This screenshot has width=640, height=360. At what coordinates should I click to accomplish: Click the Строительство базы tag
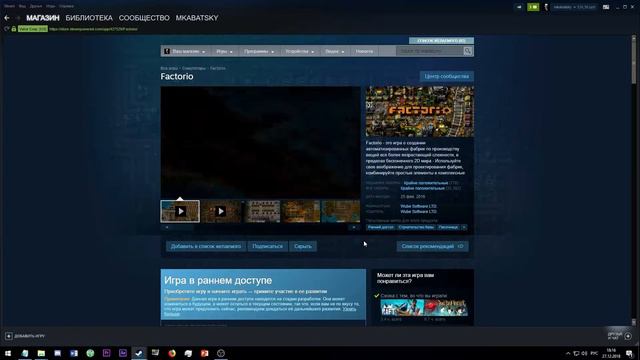(x=416, y=227)
